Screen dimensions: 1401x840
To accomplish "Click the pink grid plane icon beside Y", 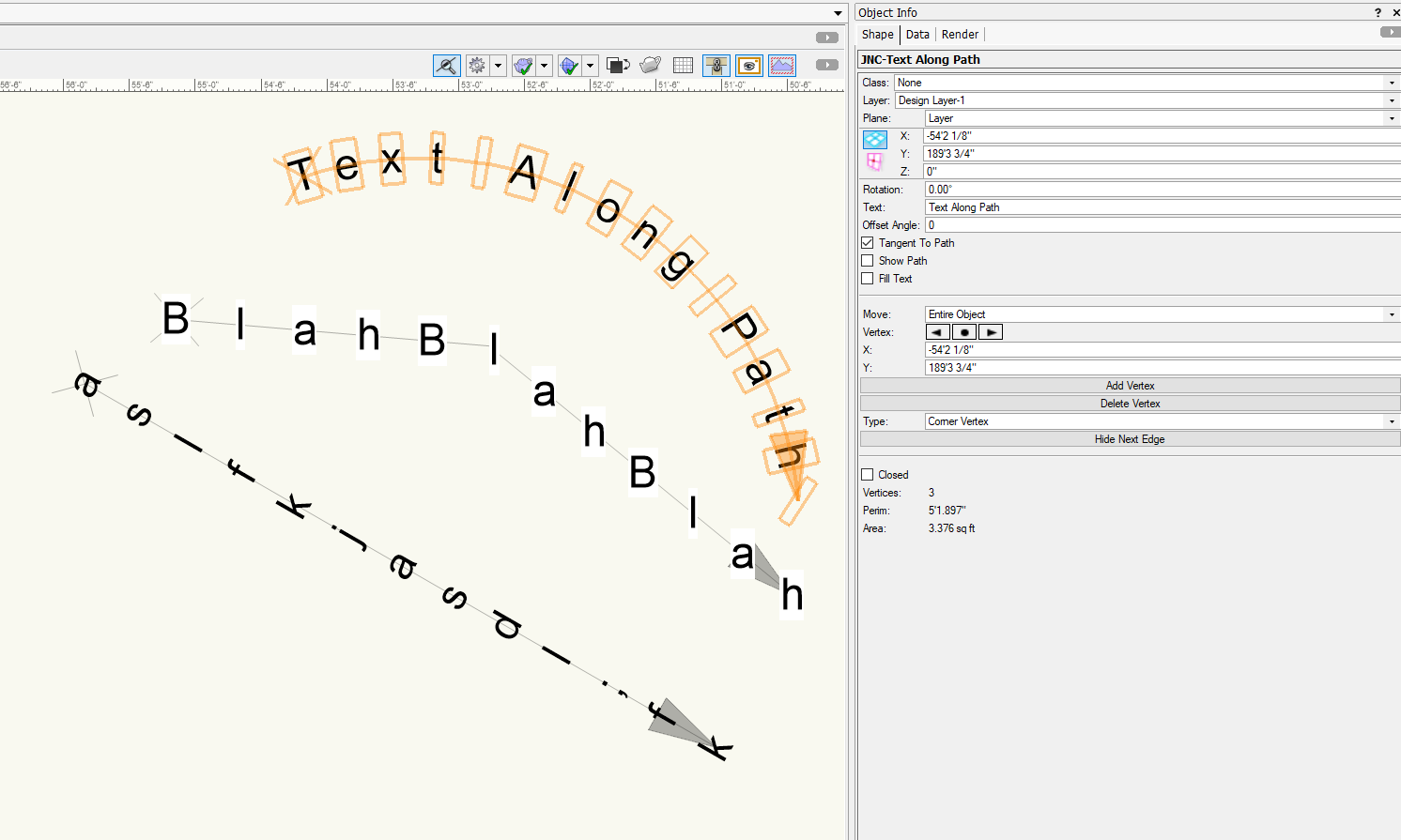I will (x=874, y=161).
